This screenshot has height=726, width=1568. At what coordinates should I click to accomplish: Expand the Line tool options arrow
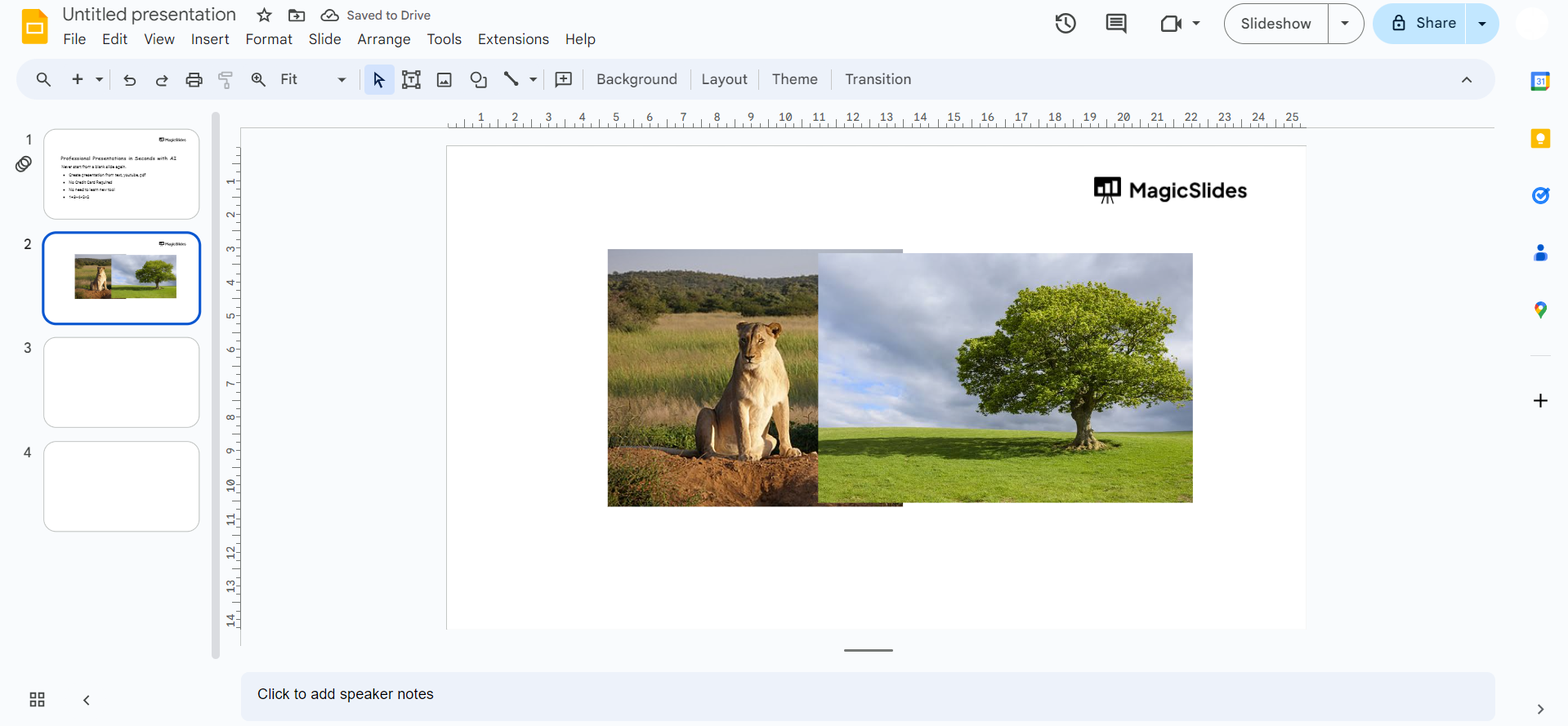click(533, 79)
